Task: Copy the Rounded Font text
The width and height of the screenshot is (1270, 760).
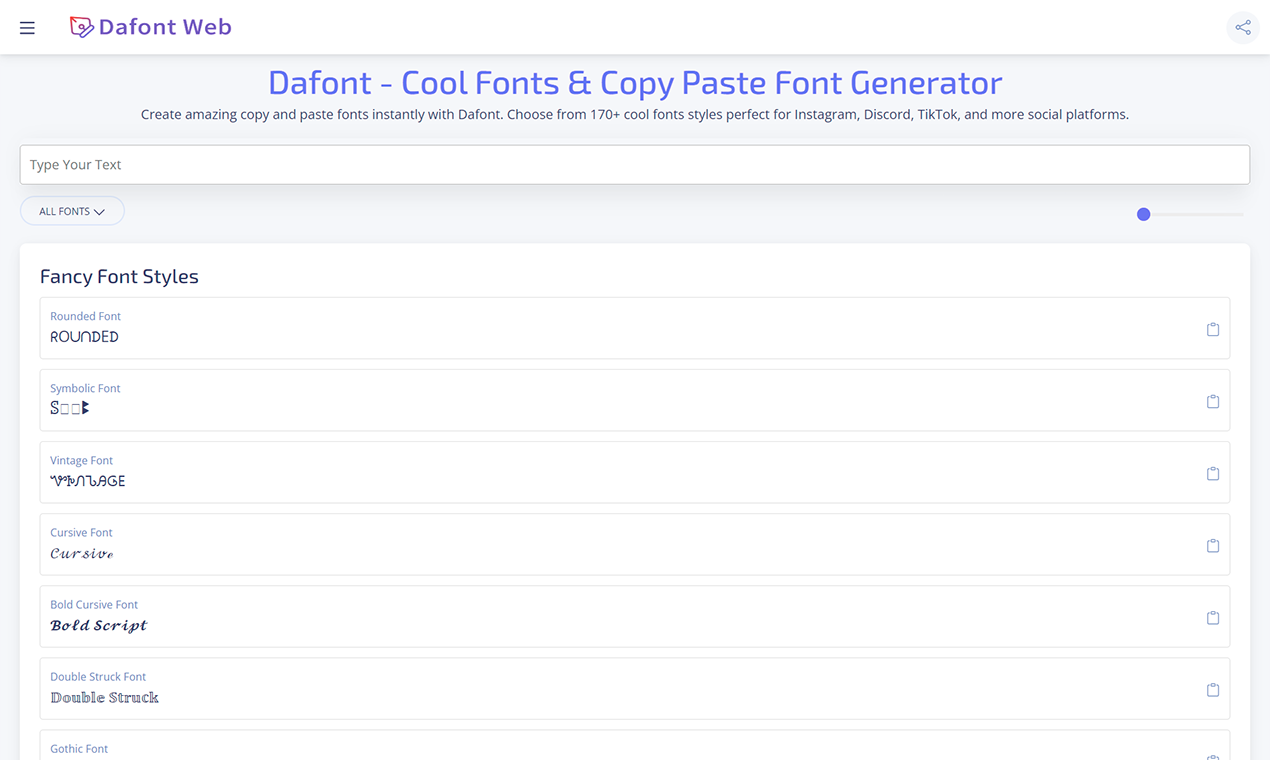Action: click(1213, 329)
